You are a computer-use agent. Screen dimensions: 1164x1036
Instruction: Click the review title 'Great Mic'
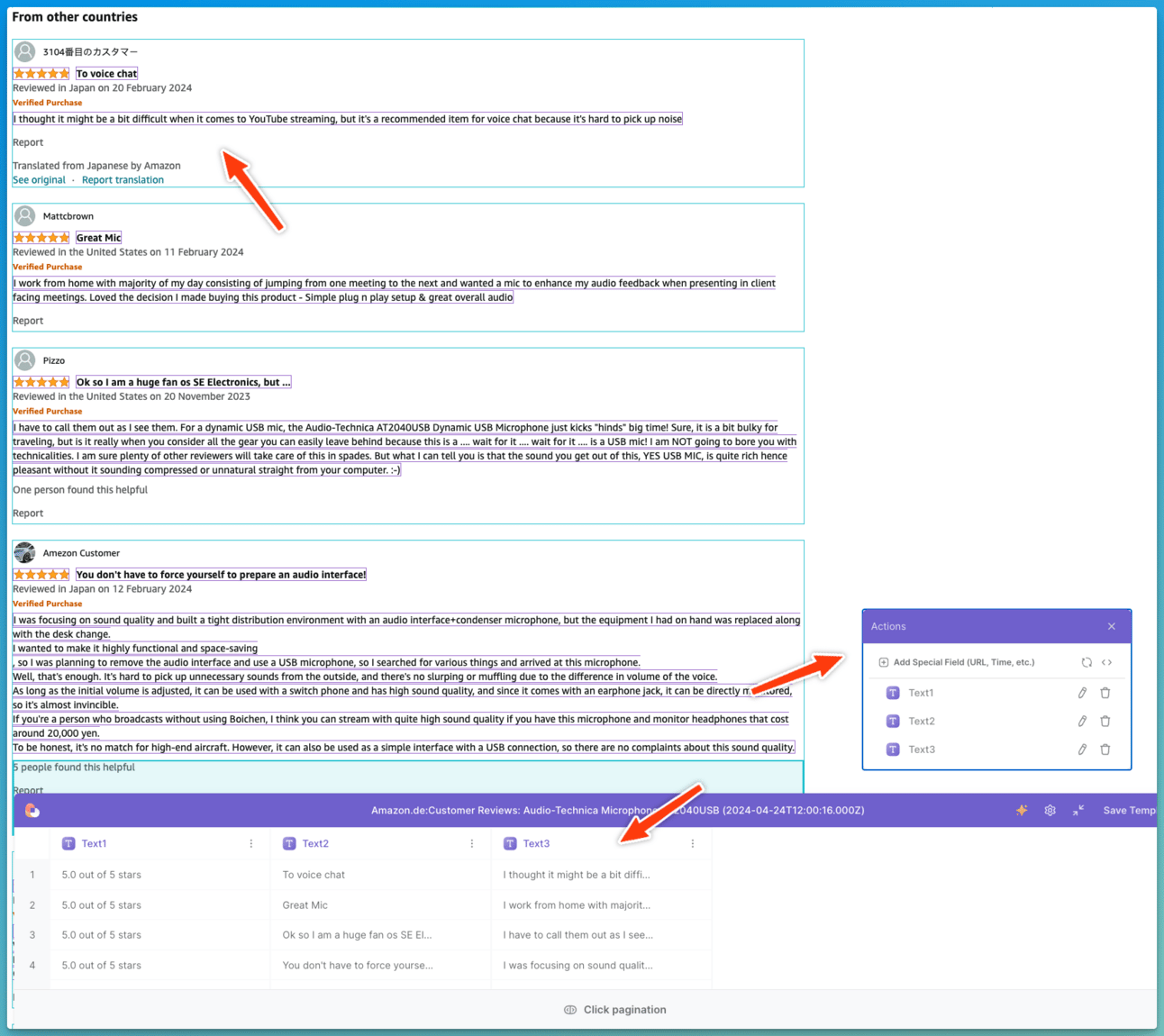point(98,238)
